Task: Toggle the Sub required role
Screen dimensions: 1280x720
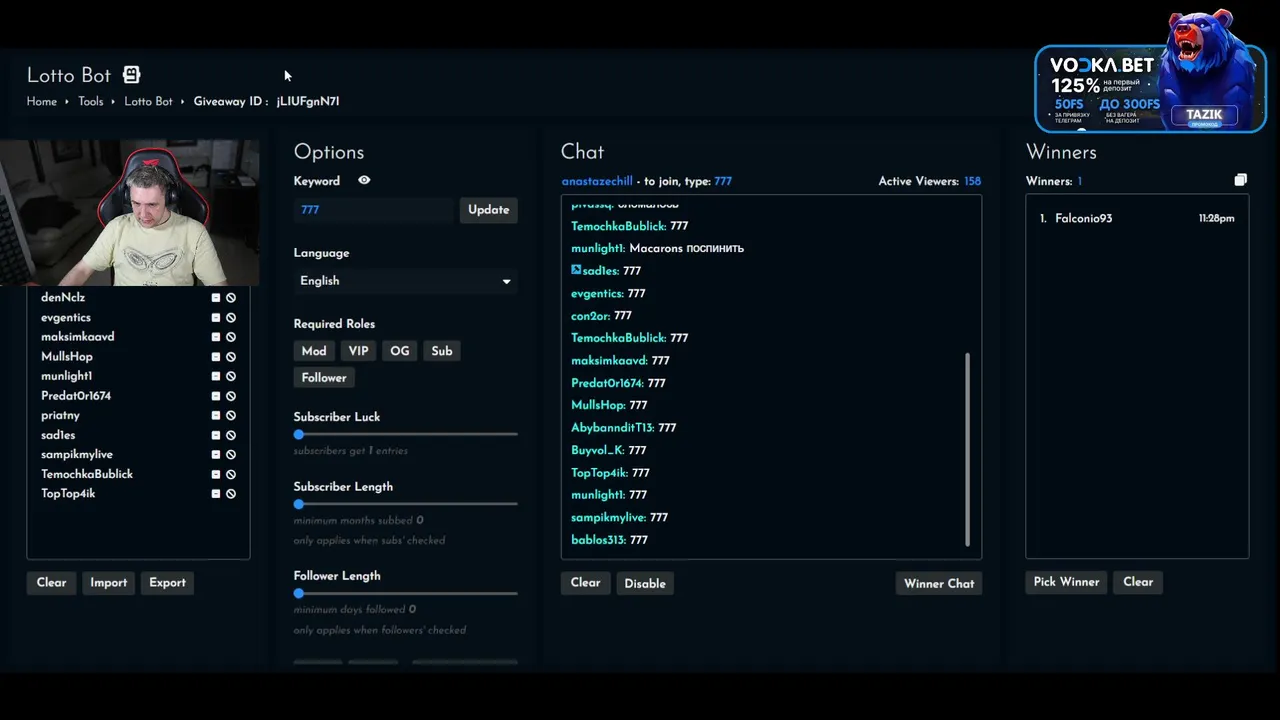Action: pos(442,351)
